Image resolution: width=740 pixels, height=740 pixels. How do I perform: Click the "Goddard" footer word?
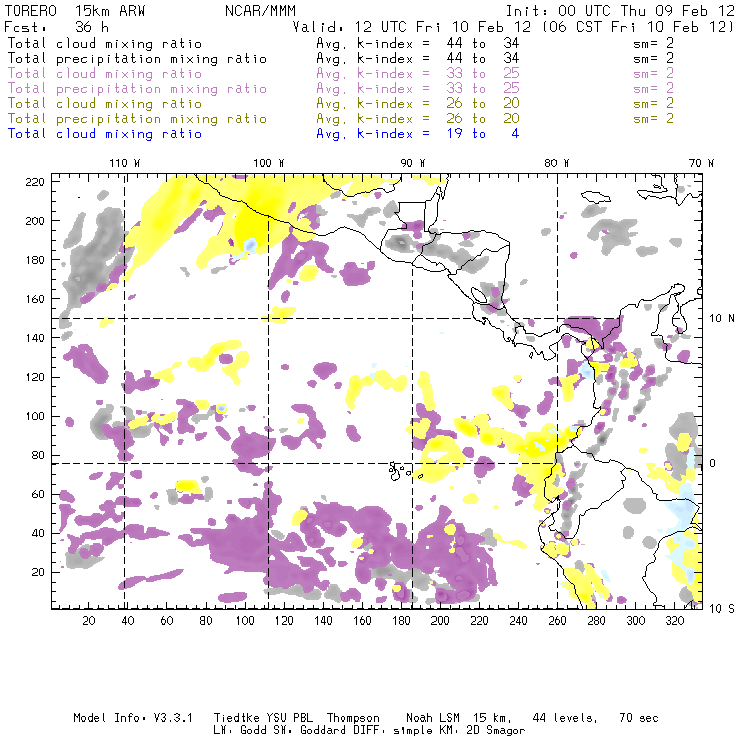pos(323,731)
